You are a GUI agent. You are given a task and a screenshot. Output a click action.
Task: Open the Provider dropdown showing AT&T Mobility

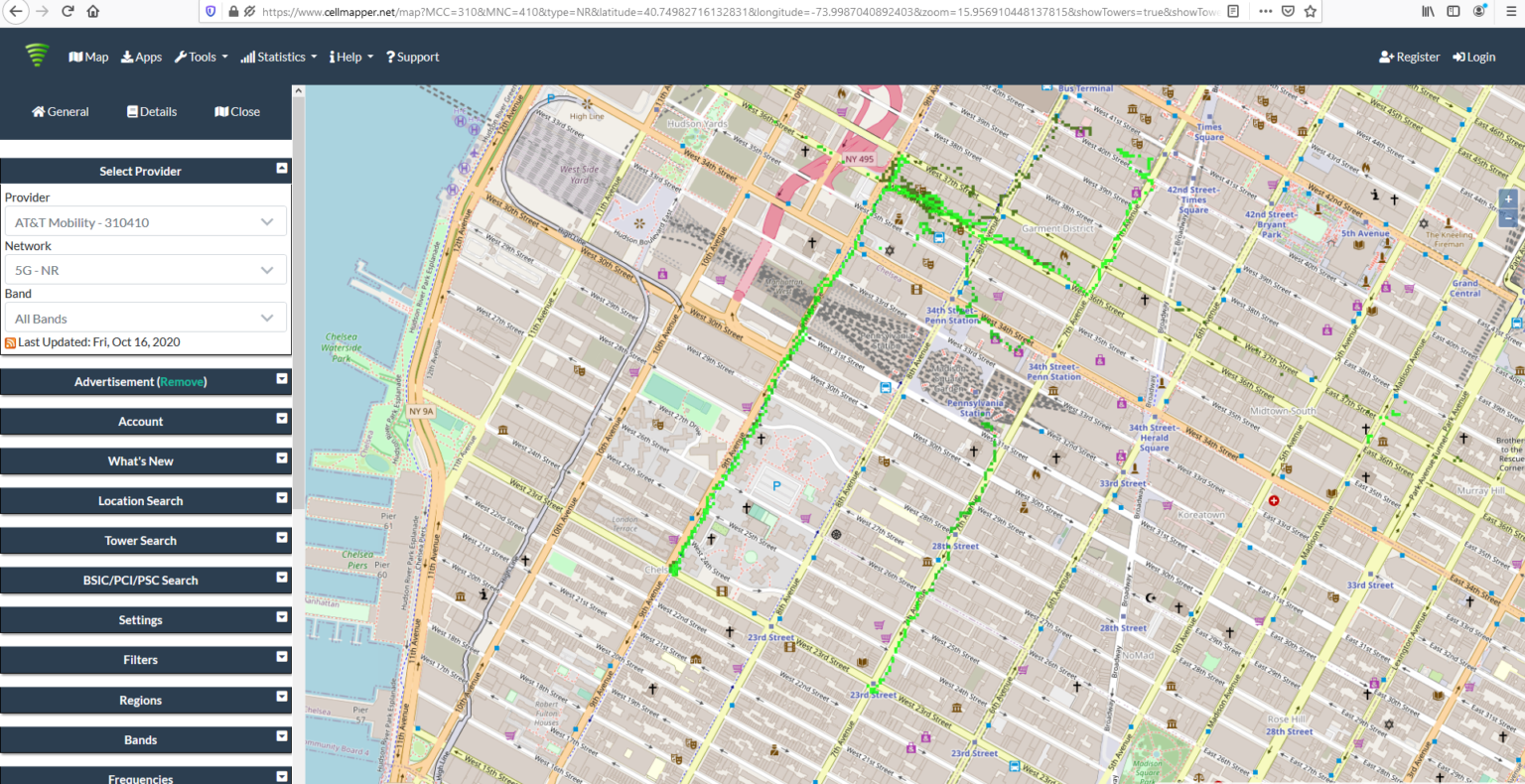(145, 221)
